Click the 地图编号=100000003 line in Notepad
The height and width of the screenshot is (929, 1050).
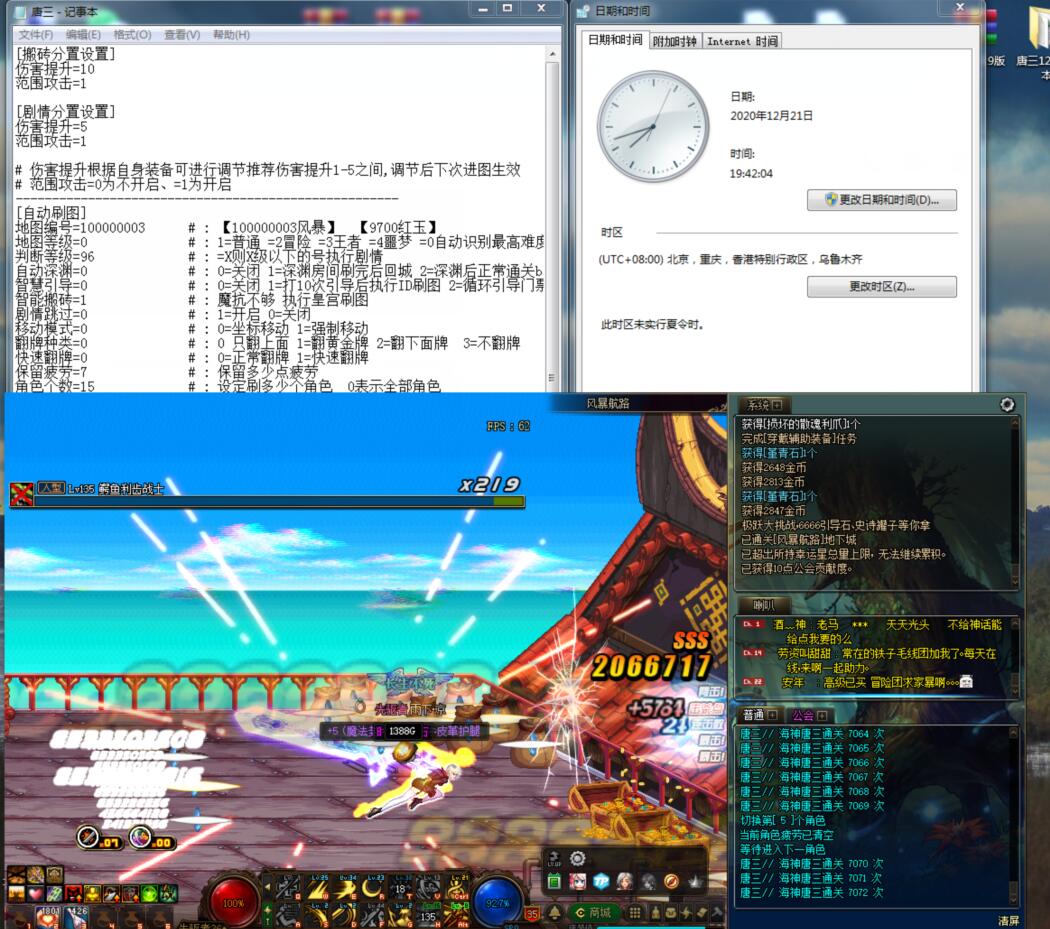coord(80,228)
